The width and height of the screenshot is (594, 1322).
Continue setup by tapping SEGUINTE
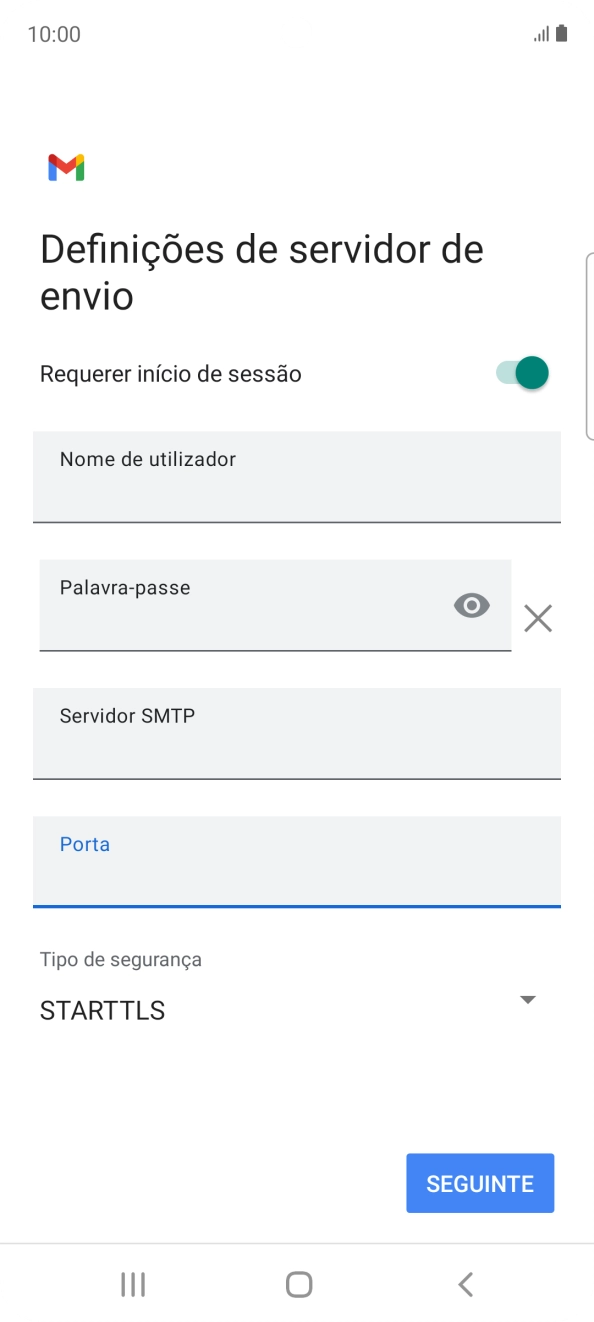point(480,1183)
